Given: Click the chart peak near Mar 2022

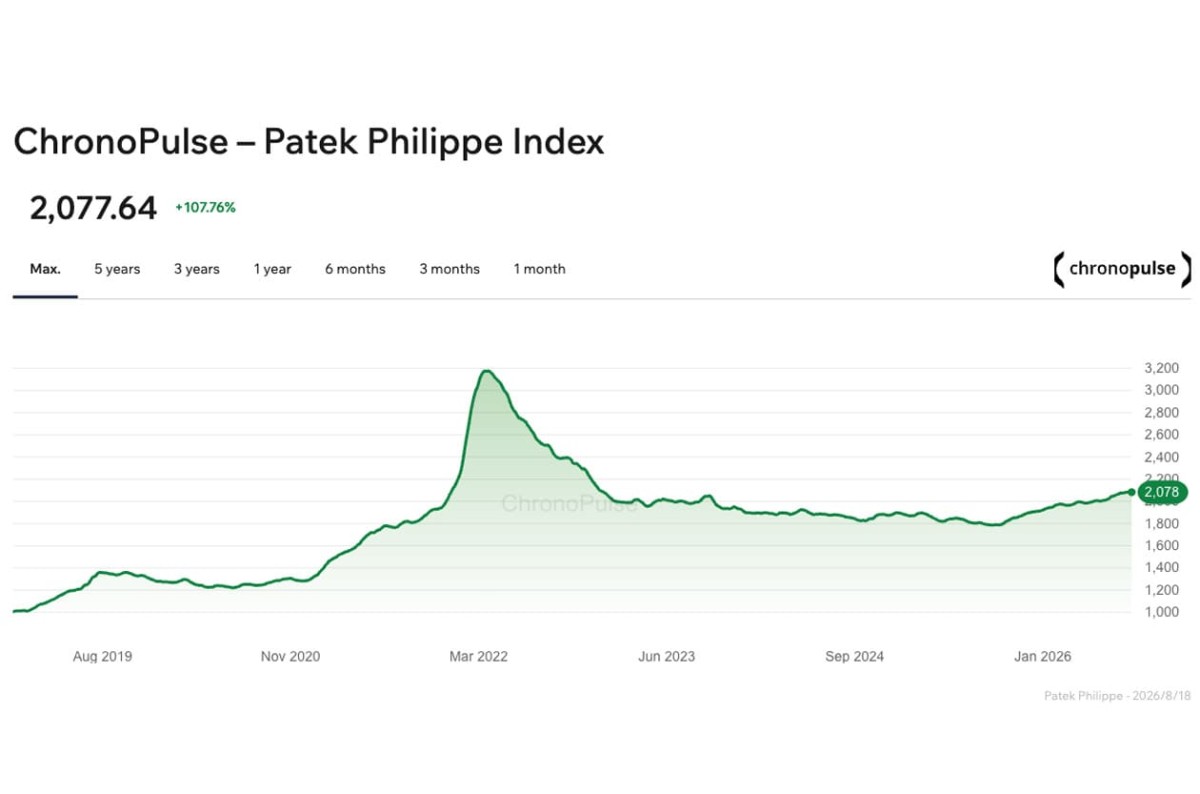Looking at the screenshot, I should tap(486, 372).
